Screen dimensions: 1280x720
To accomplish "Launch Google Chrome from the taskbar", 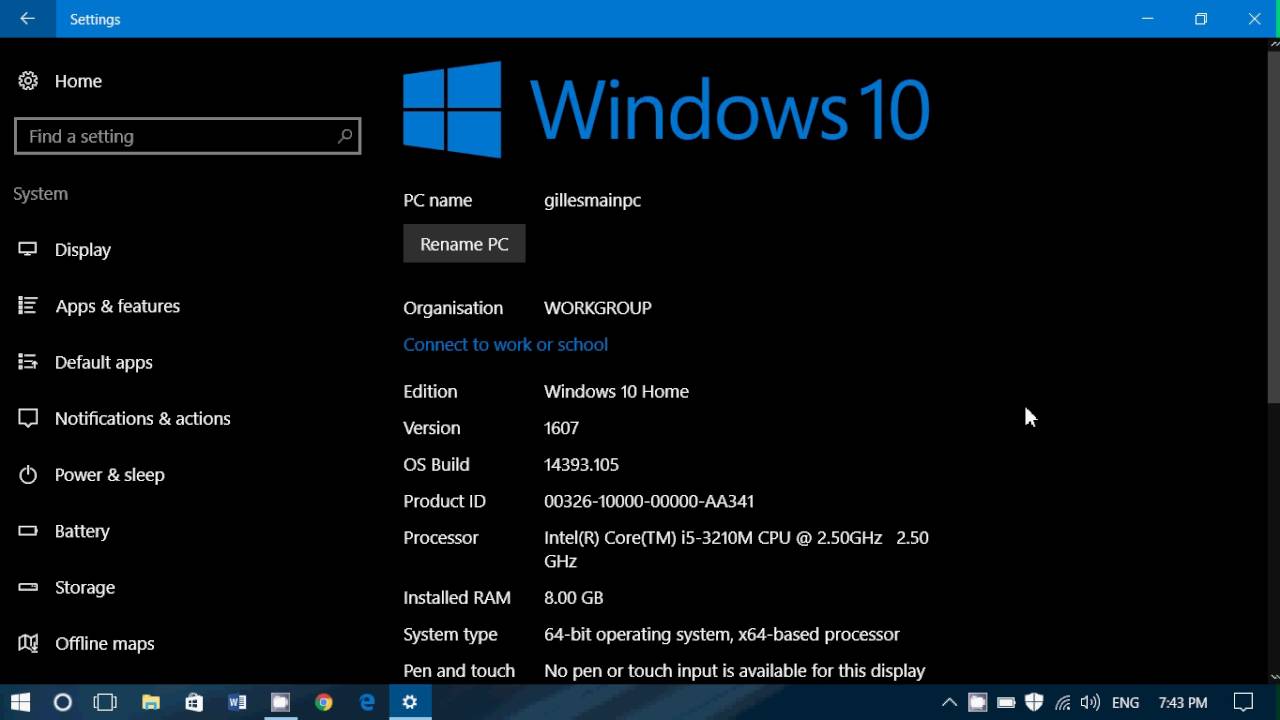I will 323,703.
